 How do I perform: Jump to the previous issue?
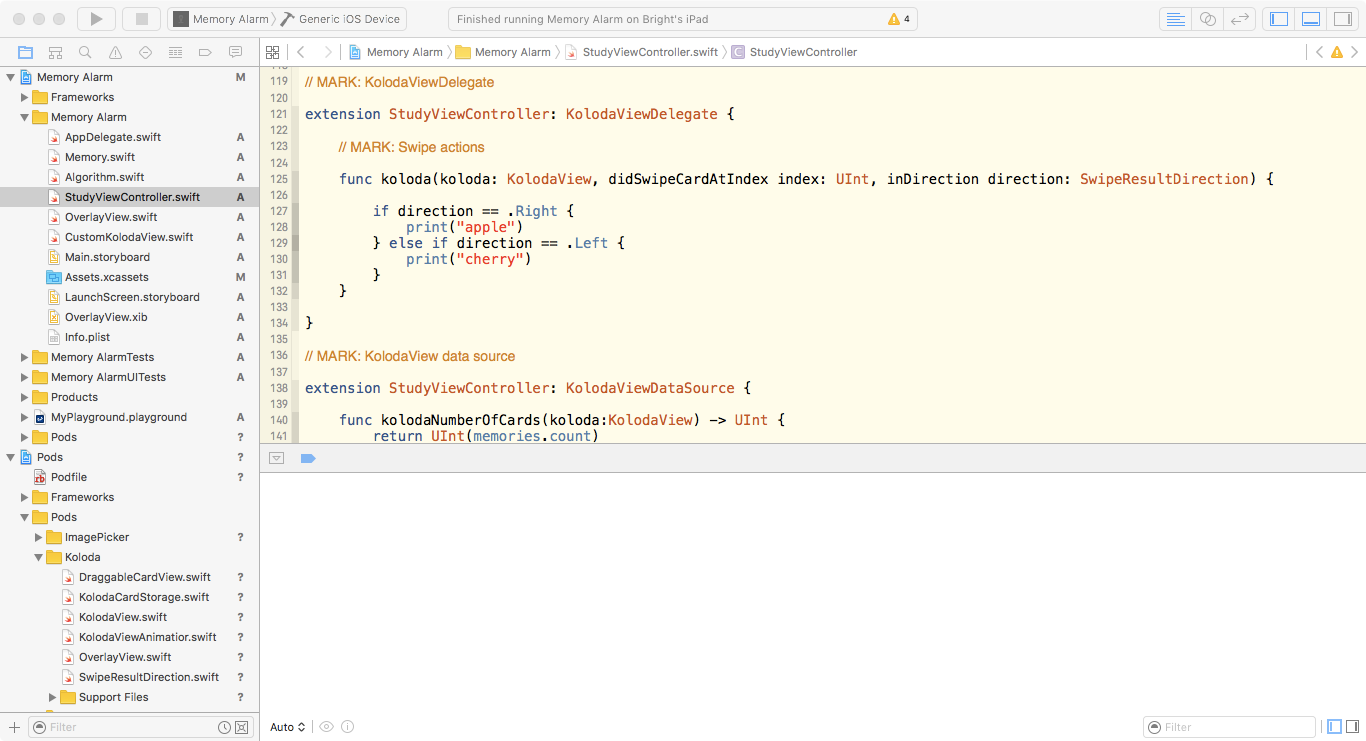click(x=1319, y=52)
